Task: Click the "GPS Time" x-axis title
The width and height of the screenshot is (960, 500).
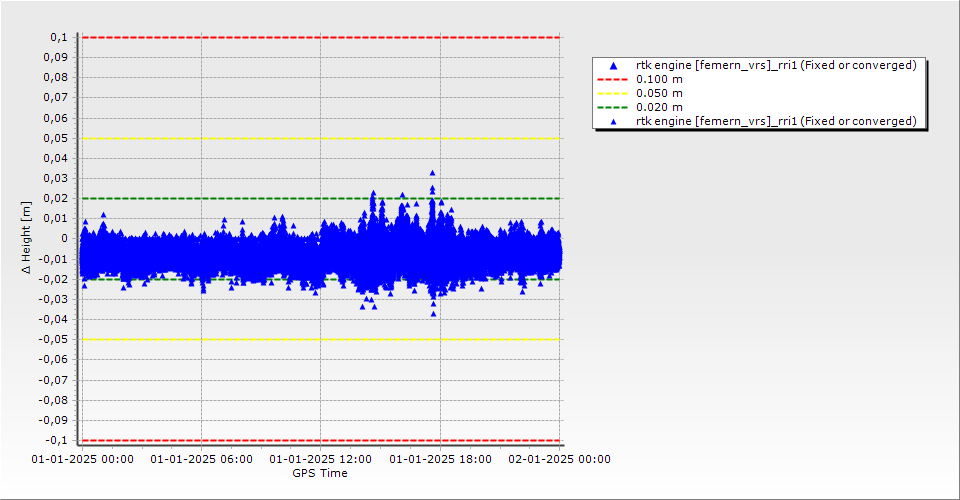Action: click(x=320, y=473)
